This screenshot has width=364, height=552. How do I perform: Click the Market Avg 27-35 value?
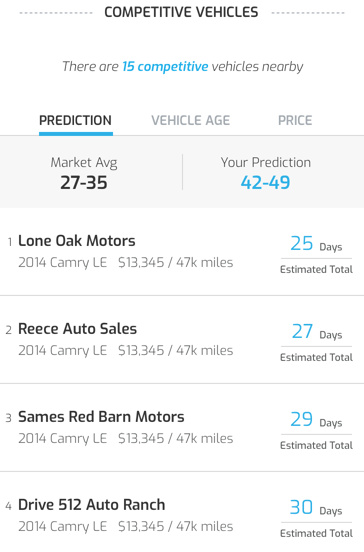tap(84, 183)
